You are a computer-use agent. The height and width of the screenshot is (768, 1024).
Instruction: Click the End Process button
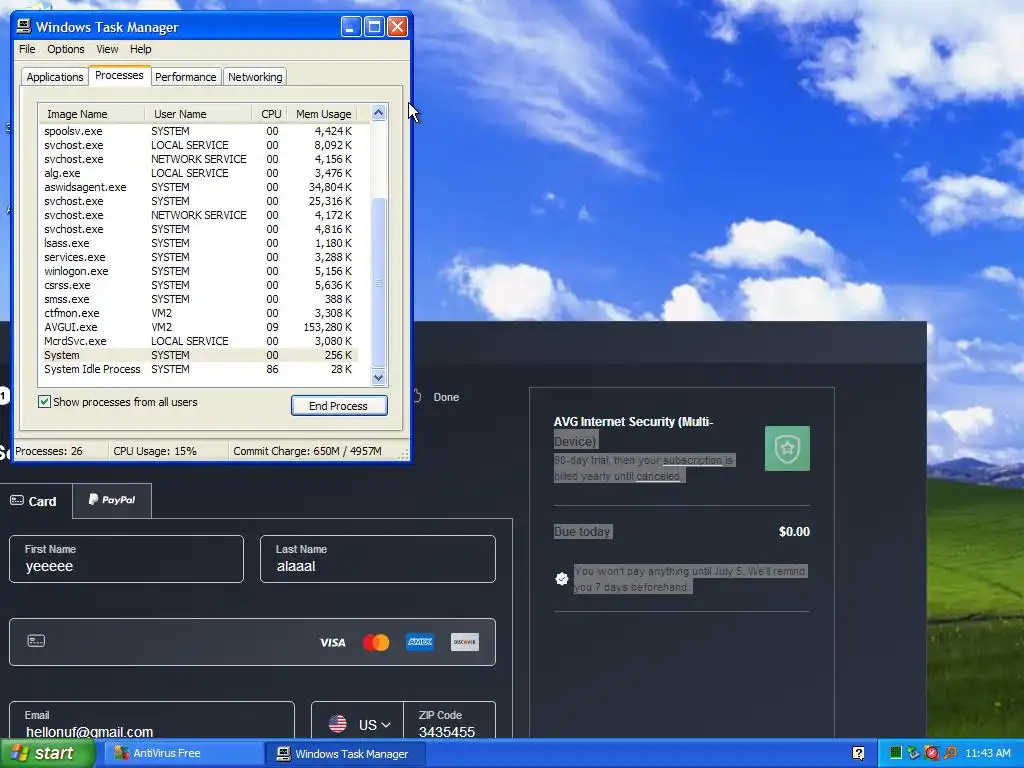point(339,406)
